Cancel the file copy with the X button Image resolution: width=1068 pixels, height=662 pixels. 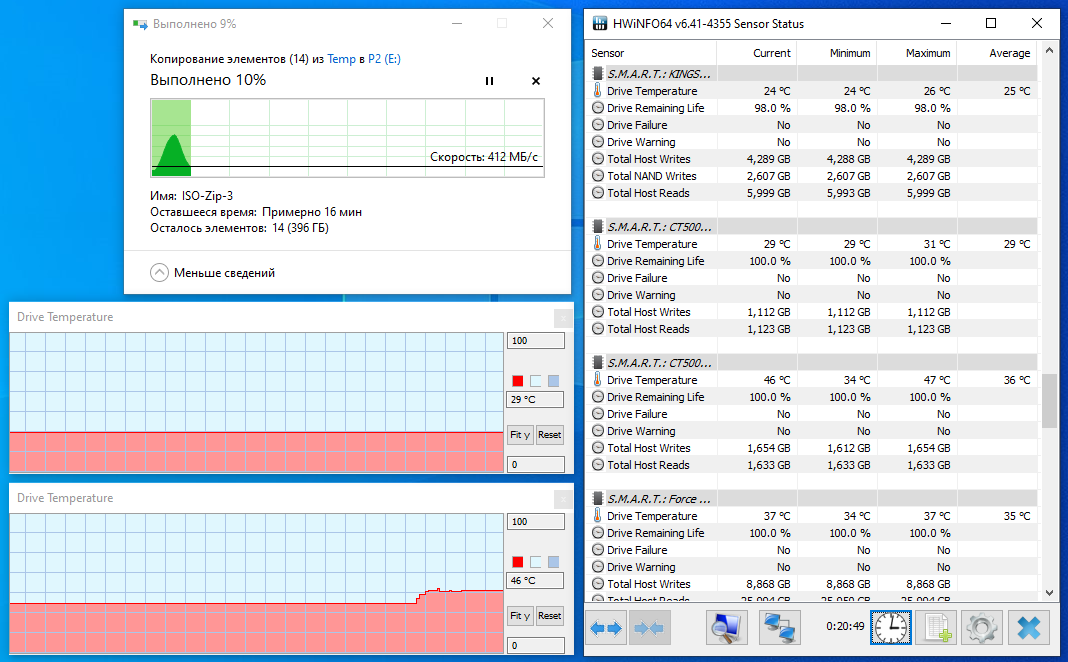pos(535,81)
